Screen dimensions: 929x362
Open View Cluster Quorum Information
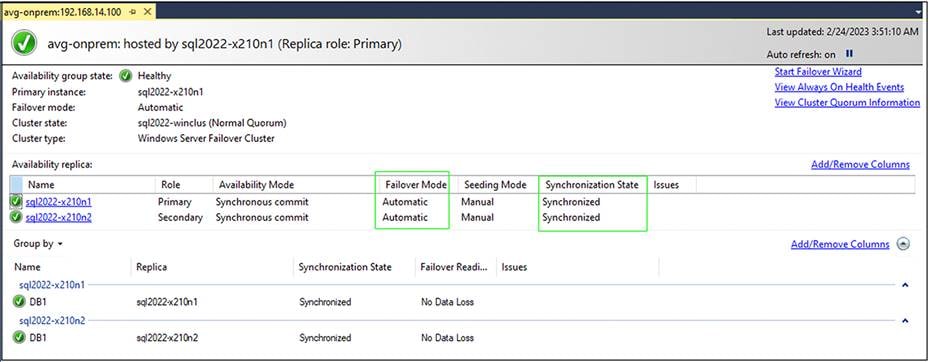pos(847,102)
